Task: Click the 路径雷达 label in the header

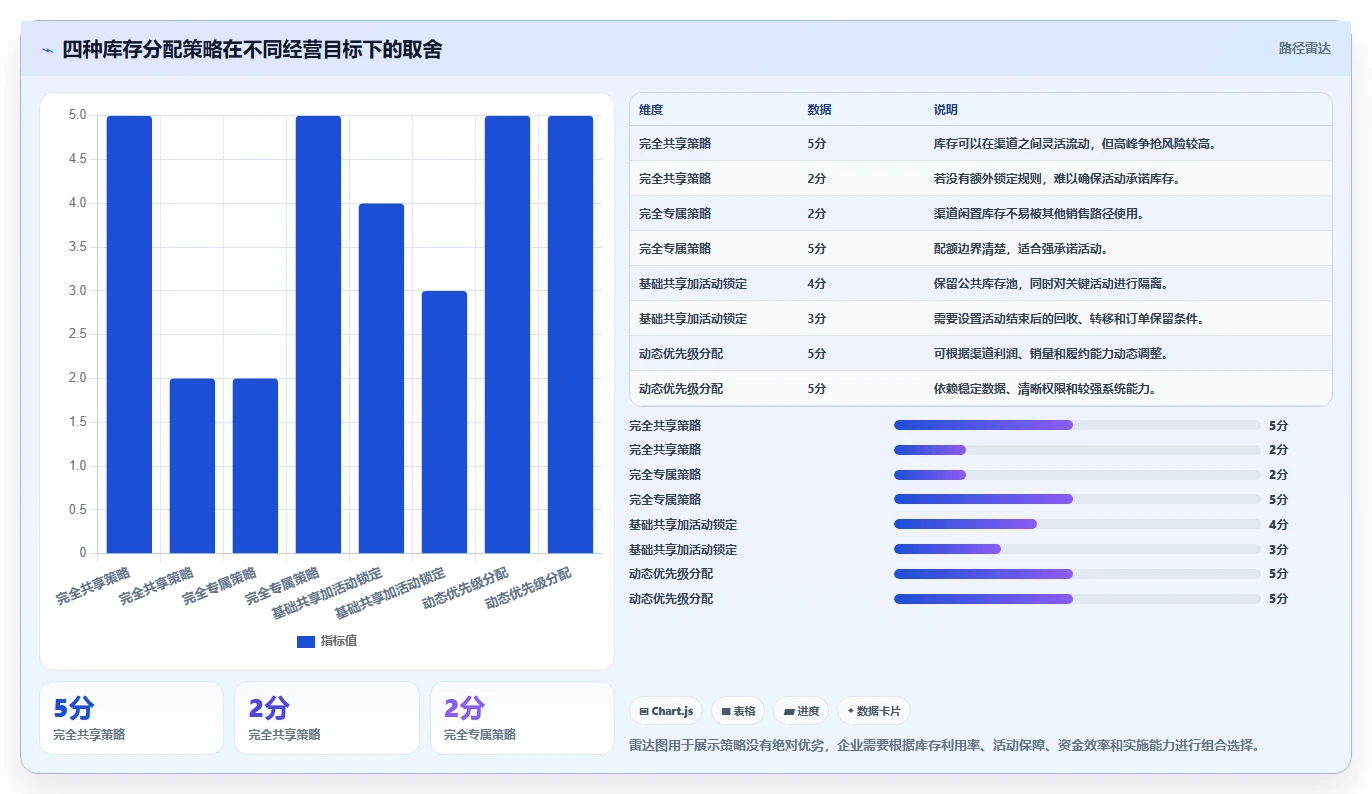Action: coord(1305,48)
